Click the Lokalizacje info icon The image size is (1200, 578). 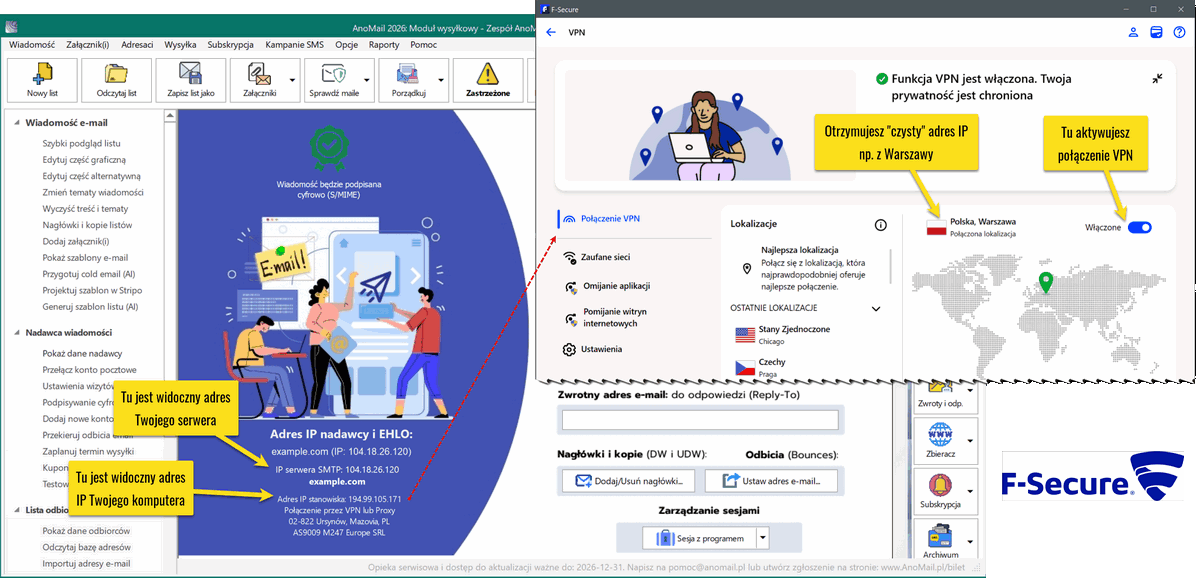(881, 225)
